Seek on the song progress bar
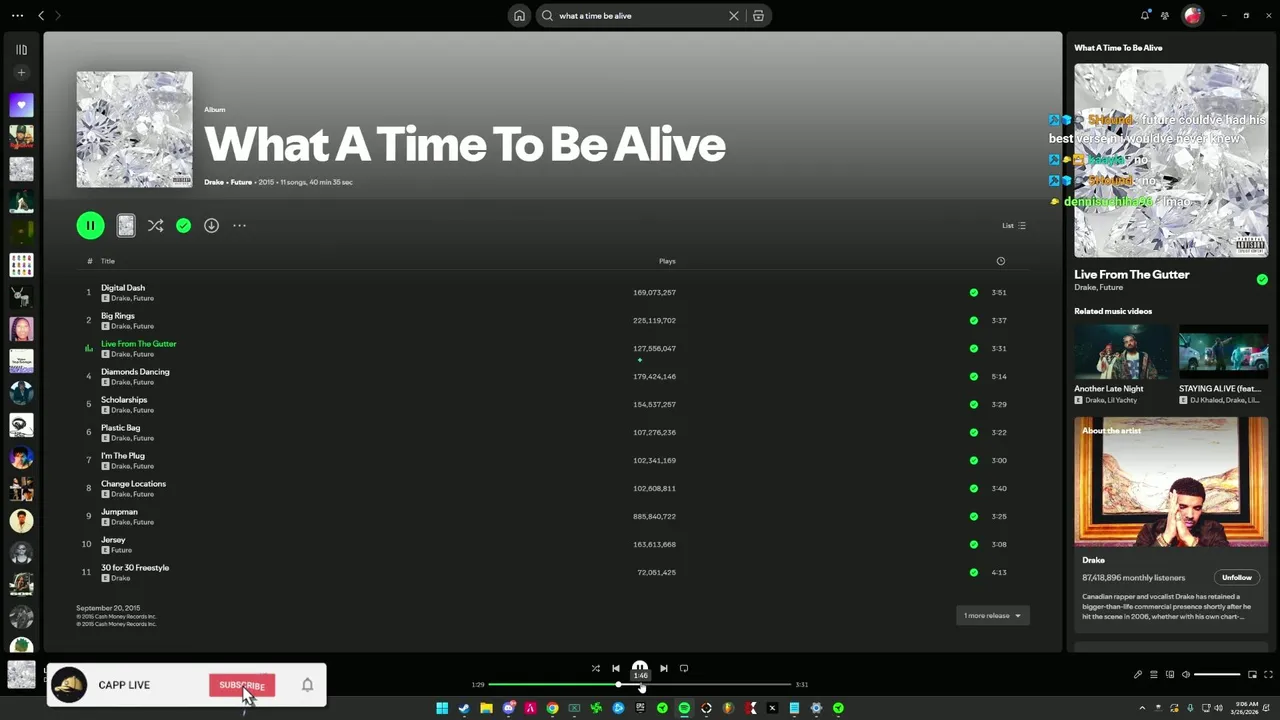 pos(640,685)
